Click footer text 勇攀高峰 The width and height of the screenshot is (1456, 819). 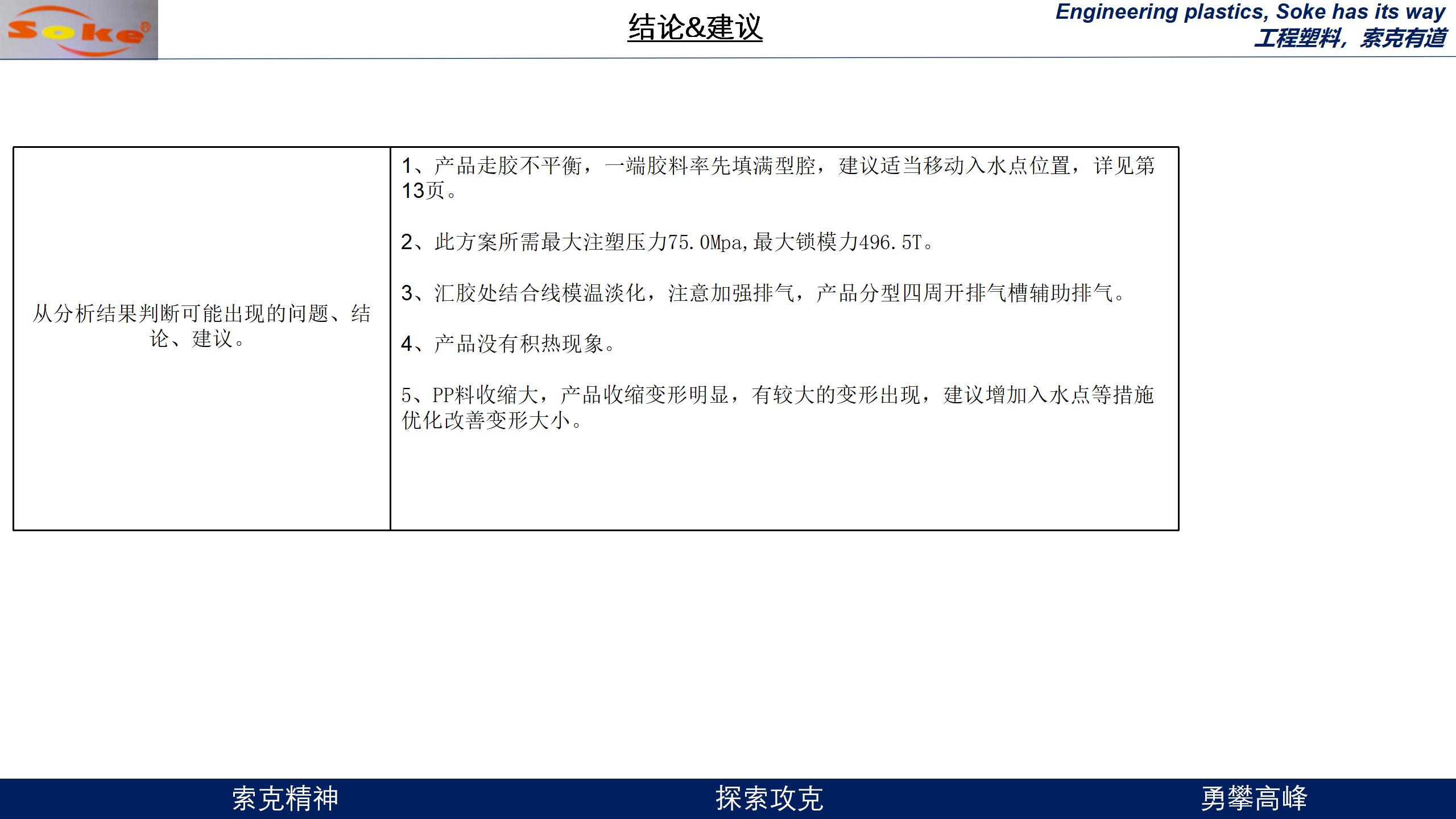point(1254,799)
